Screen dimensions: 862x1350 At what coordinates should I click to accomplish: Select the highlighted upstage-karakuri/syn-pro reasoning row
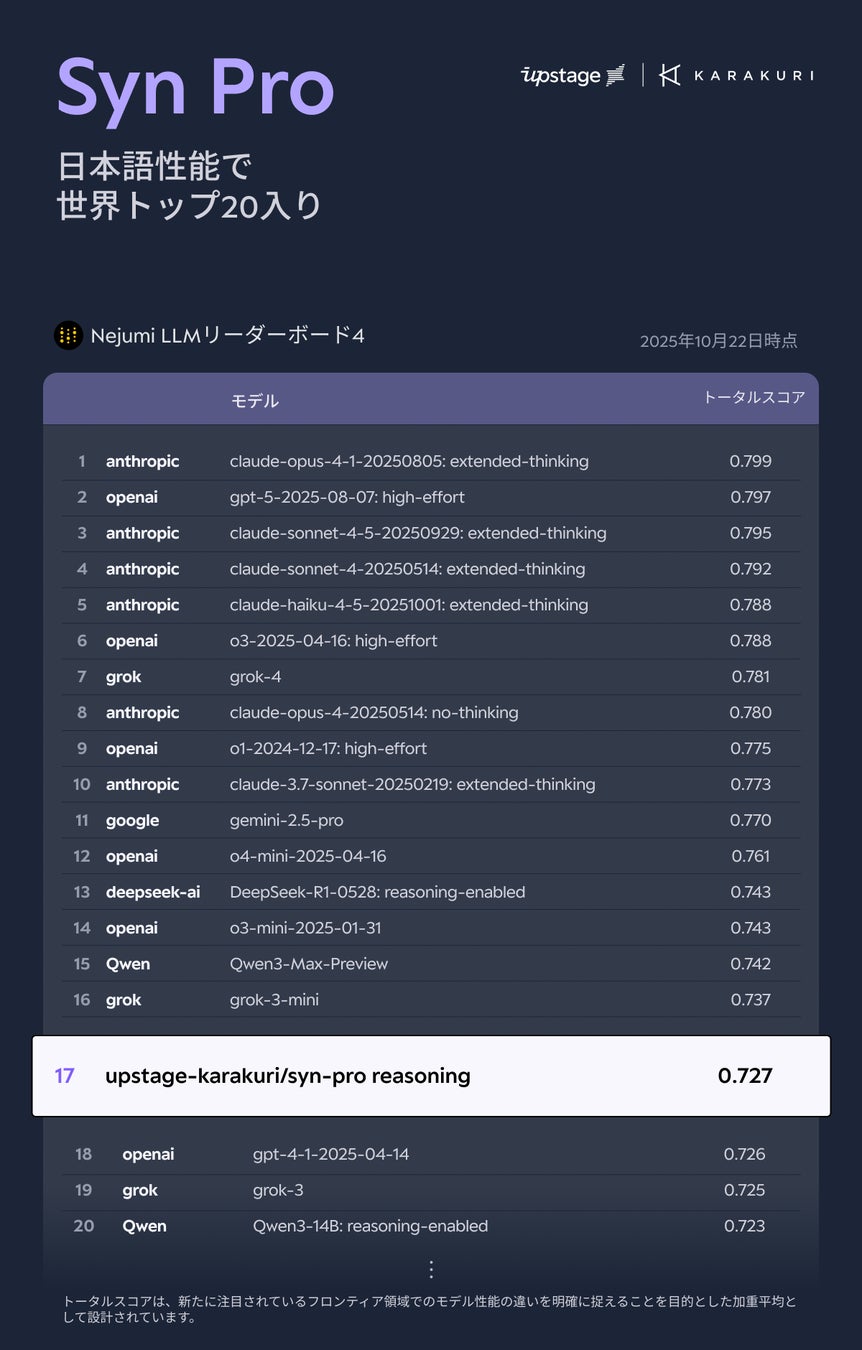431,1076
